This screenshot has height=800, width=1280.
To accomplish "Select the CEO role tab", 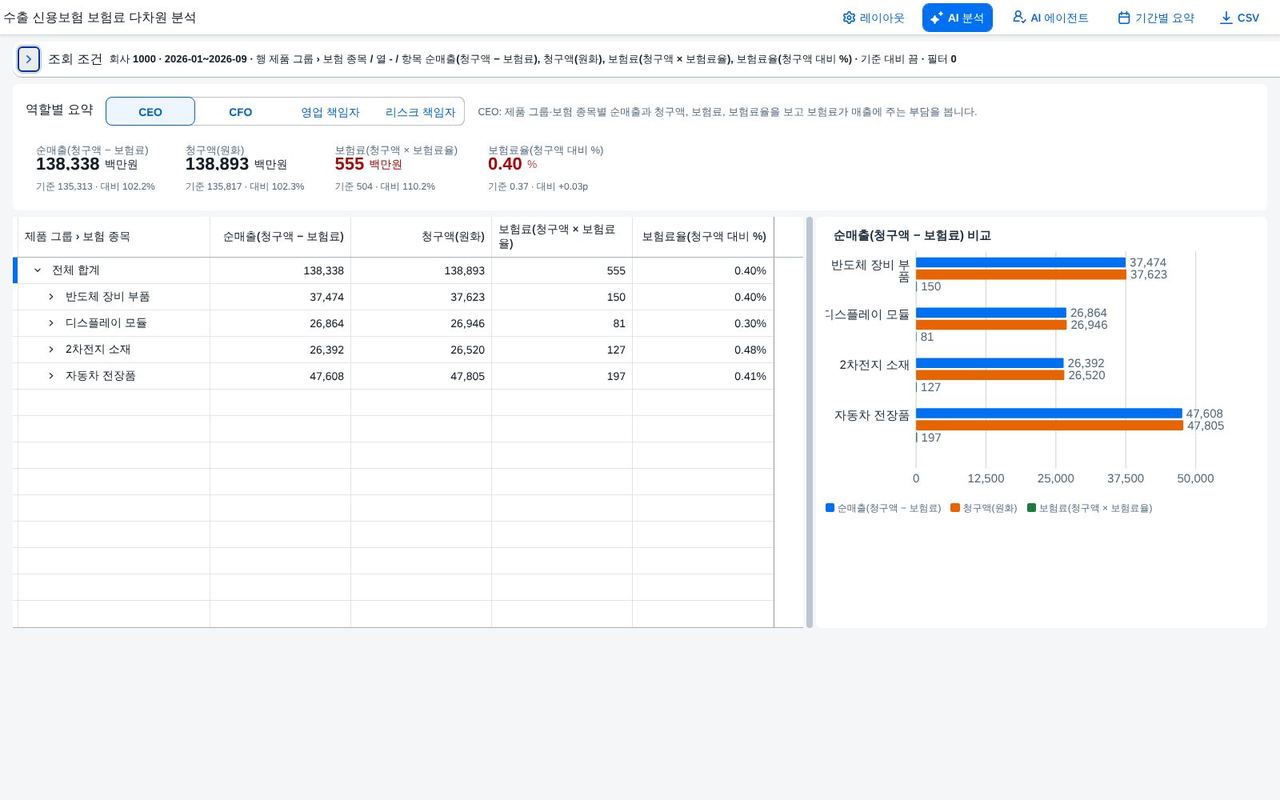I will 150,112.
